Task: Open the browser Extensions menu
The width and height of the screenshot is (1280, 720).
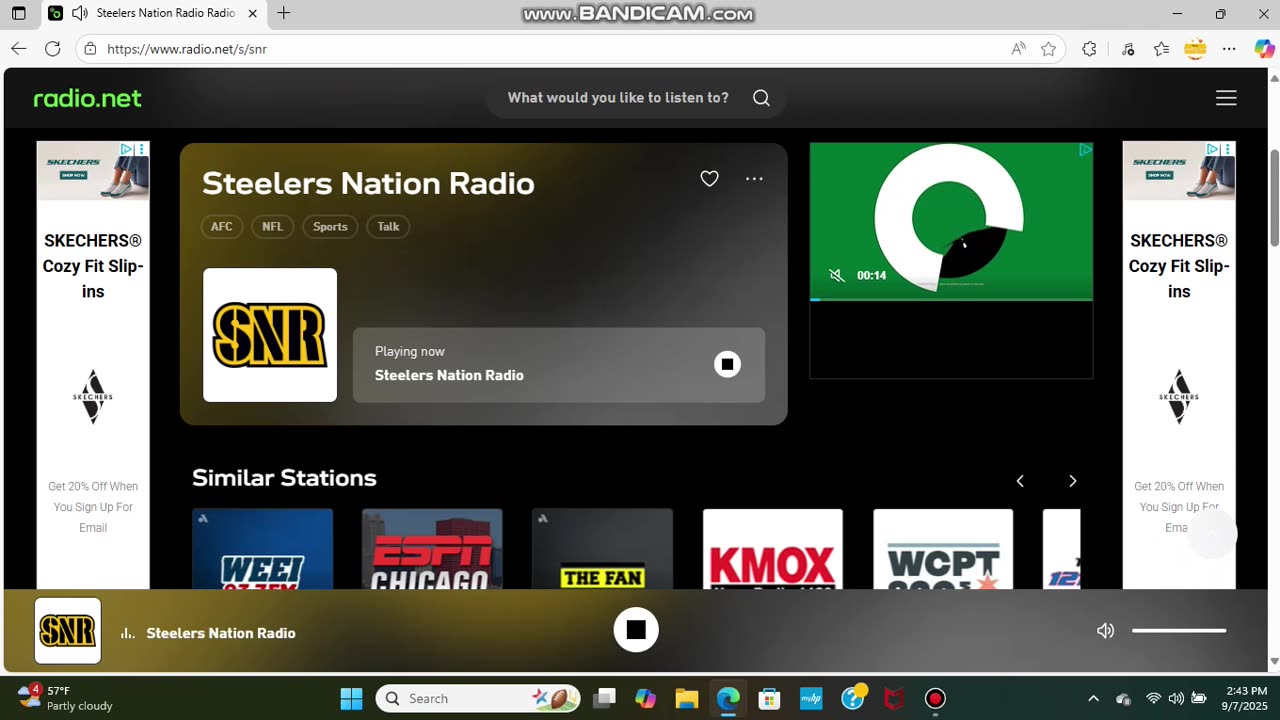Action: (x=1089, y=49)
